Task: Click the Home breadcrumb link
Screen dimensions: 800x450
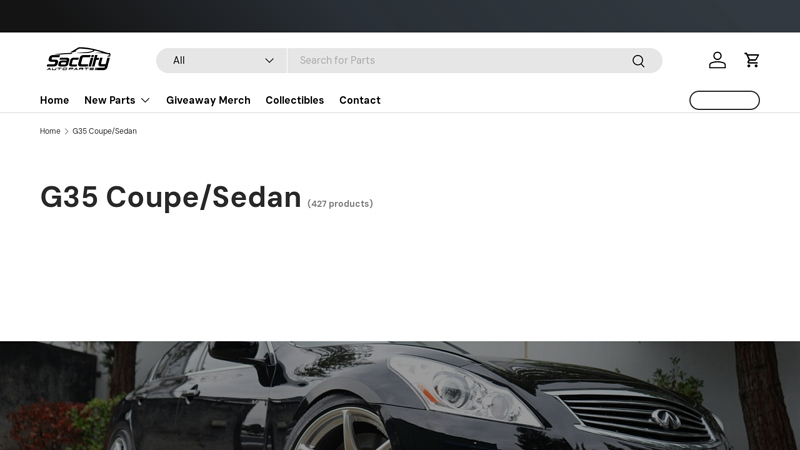Action: click(x=50, y=131)
